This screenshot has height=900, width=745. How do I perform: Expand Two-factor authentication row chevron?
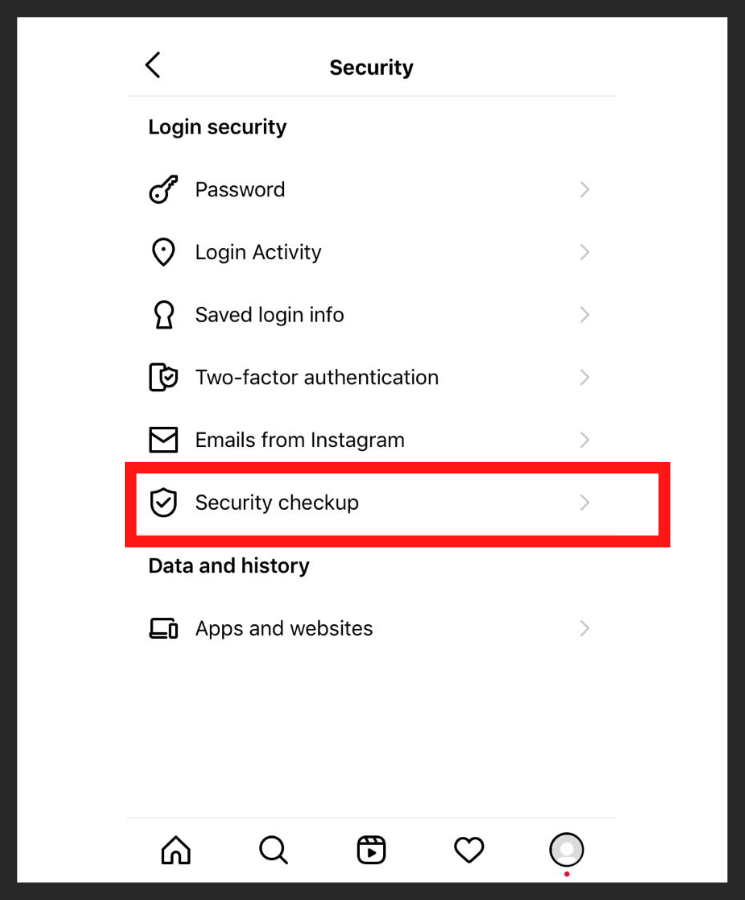tap(585, 377)
